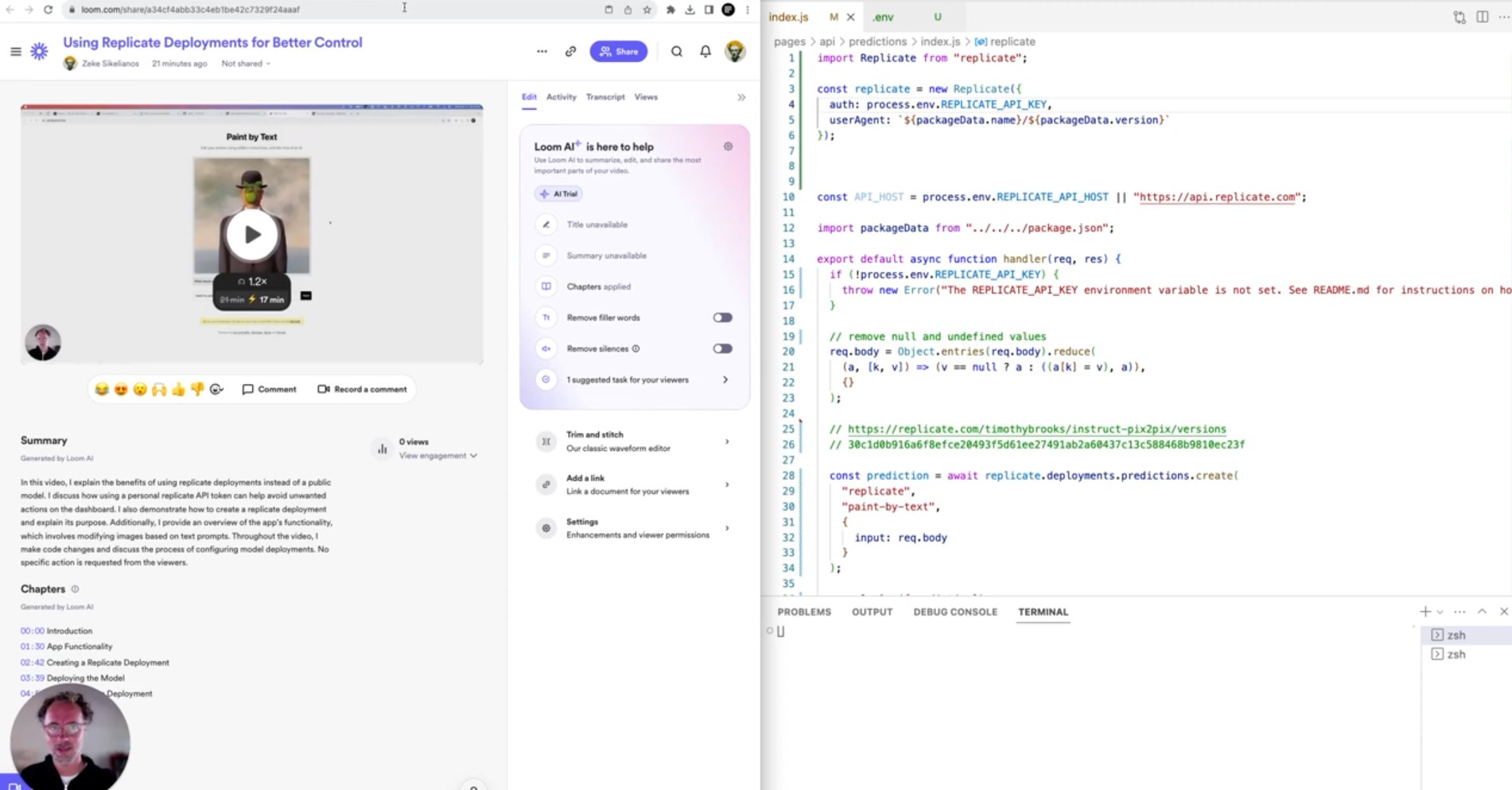Play the Loom video
This screenshot has height=790, width=1512.
coord(252,235)
